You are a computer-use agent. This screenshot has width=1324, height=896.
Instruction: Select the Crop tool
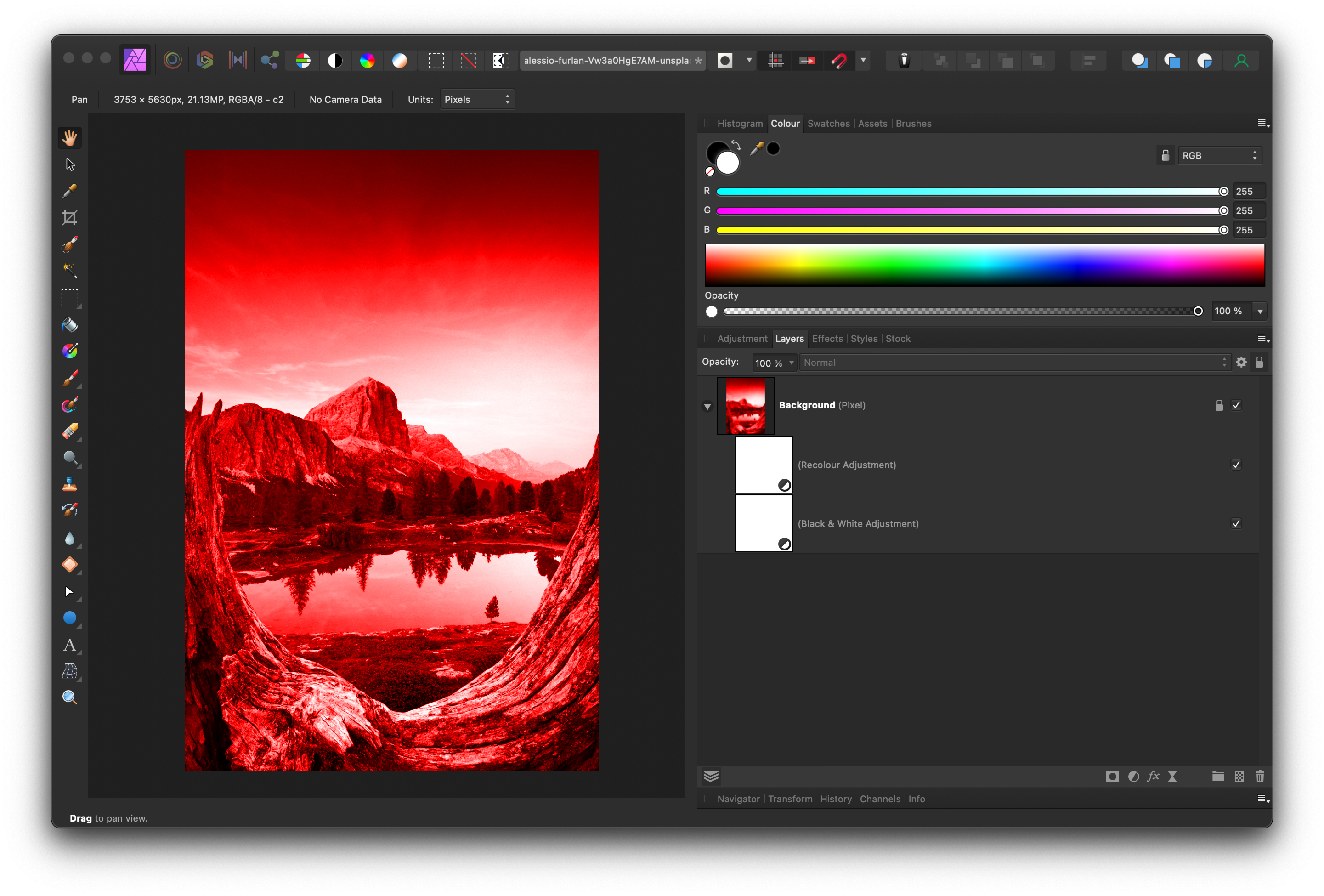[x=69, y=218]
